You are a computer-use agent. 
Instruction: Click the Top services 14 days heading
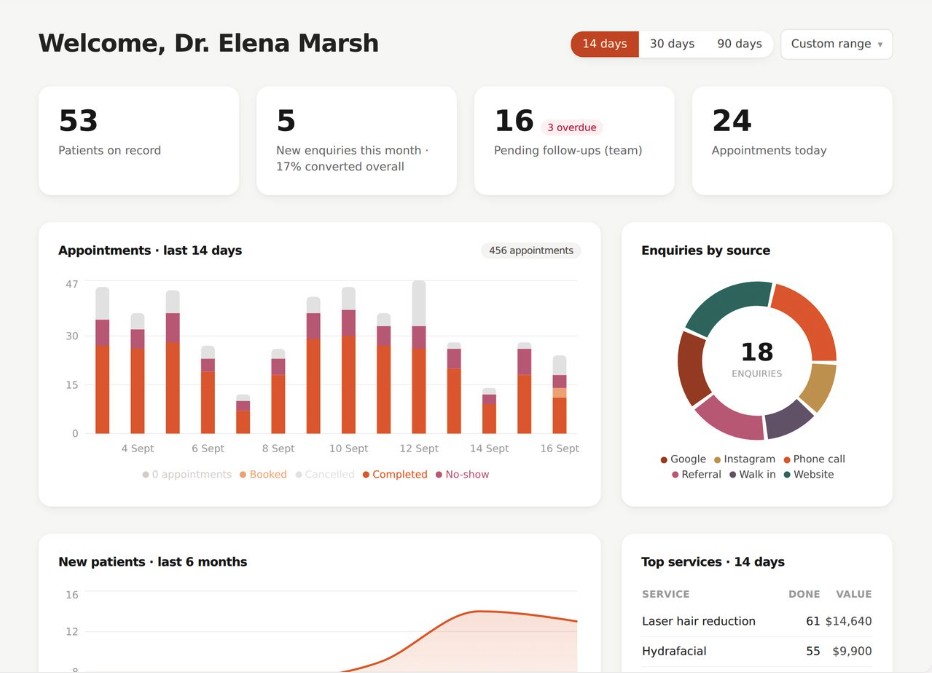tap(713, 562)
